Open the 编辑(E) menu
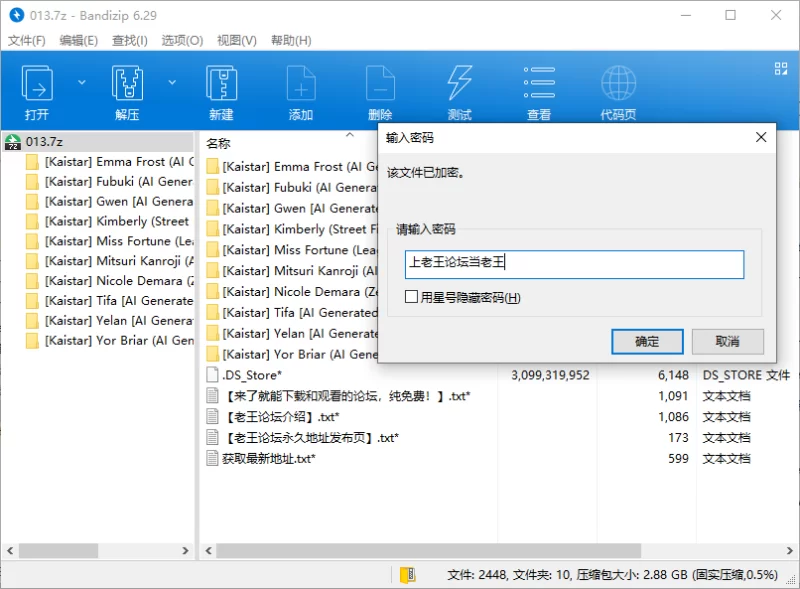Screen dimensions: 800x589 point(79,40)
